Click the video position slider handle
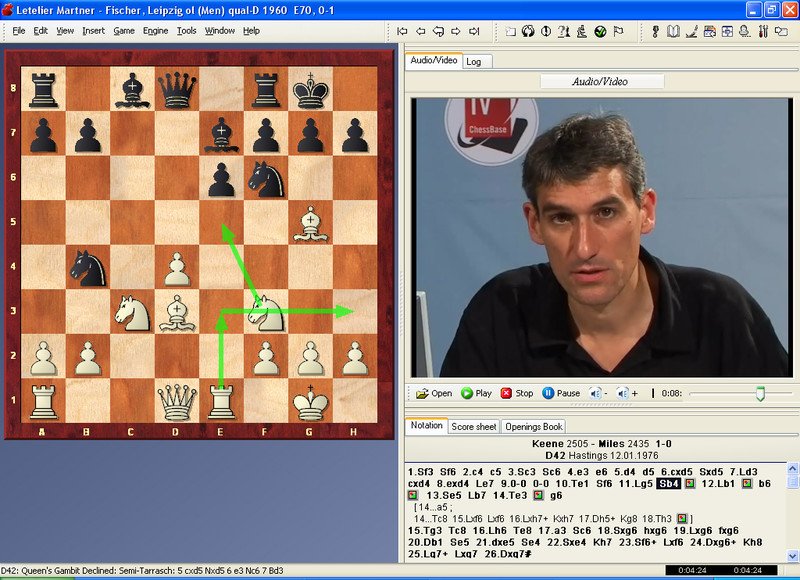This screenshot has width=800, height=580. (x=760, y=393)
